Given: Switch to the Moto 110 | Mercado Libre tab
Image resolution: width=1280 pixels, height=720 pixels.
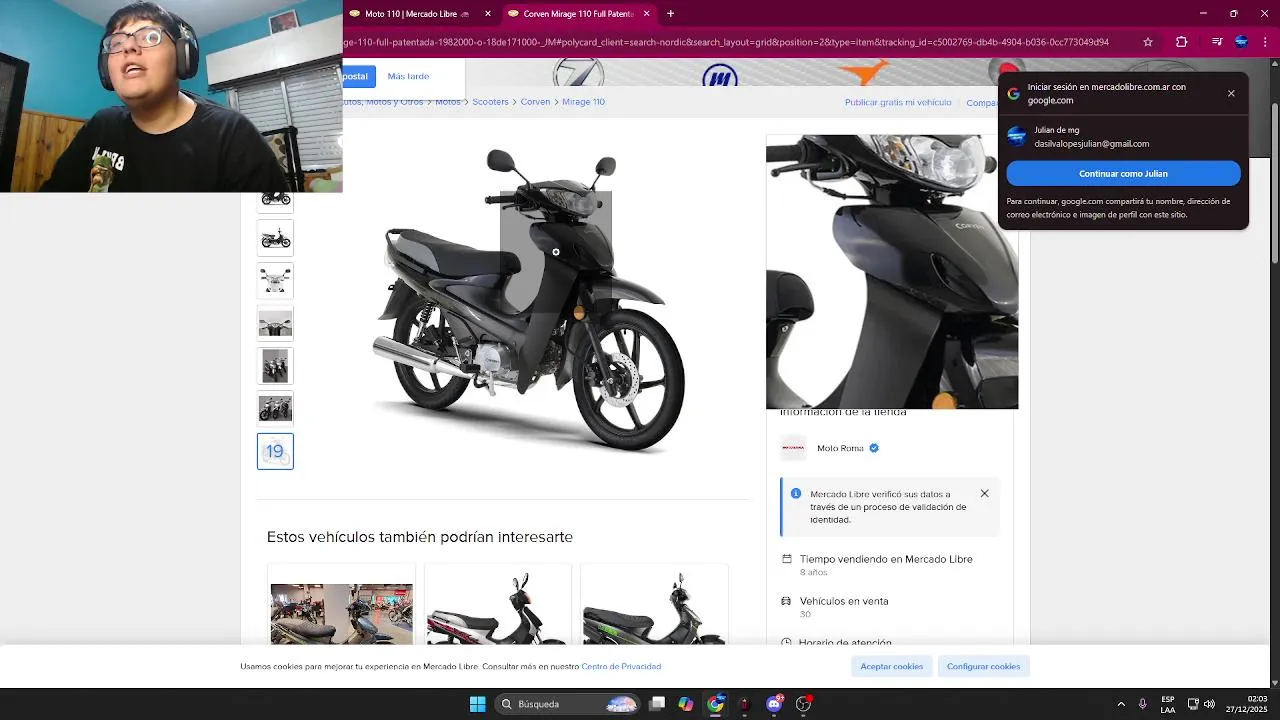Looking at the screenshot, I should click(x=417, y=14).
